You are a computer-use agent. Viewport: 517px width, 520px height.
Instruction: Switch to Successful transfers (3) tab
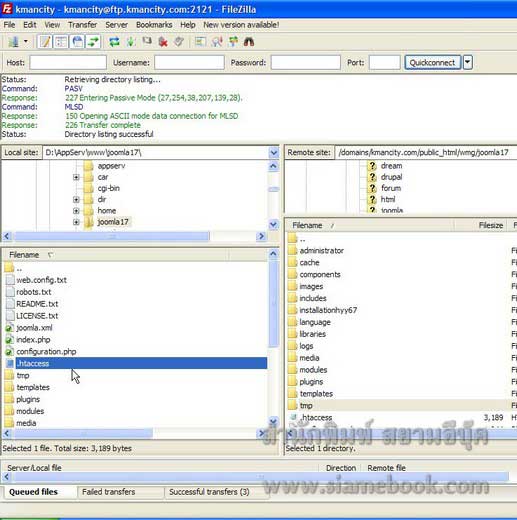209,492
